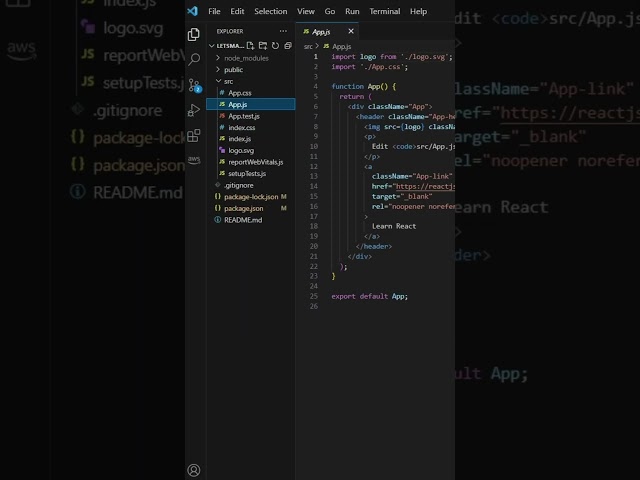
Task: Open the Source Control view
Action: 195,85
